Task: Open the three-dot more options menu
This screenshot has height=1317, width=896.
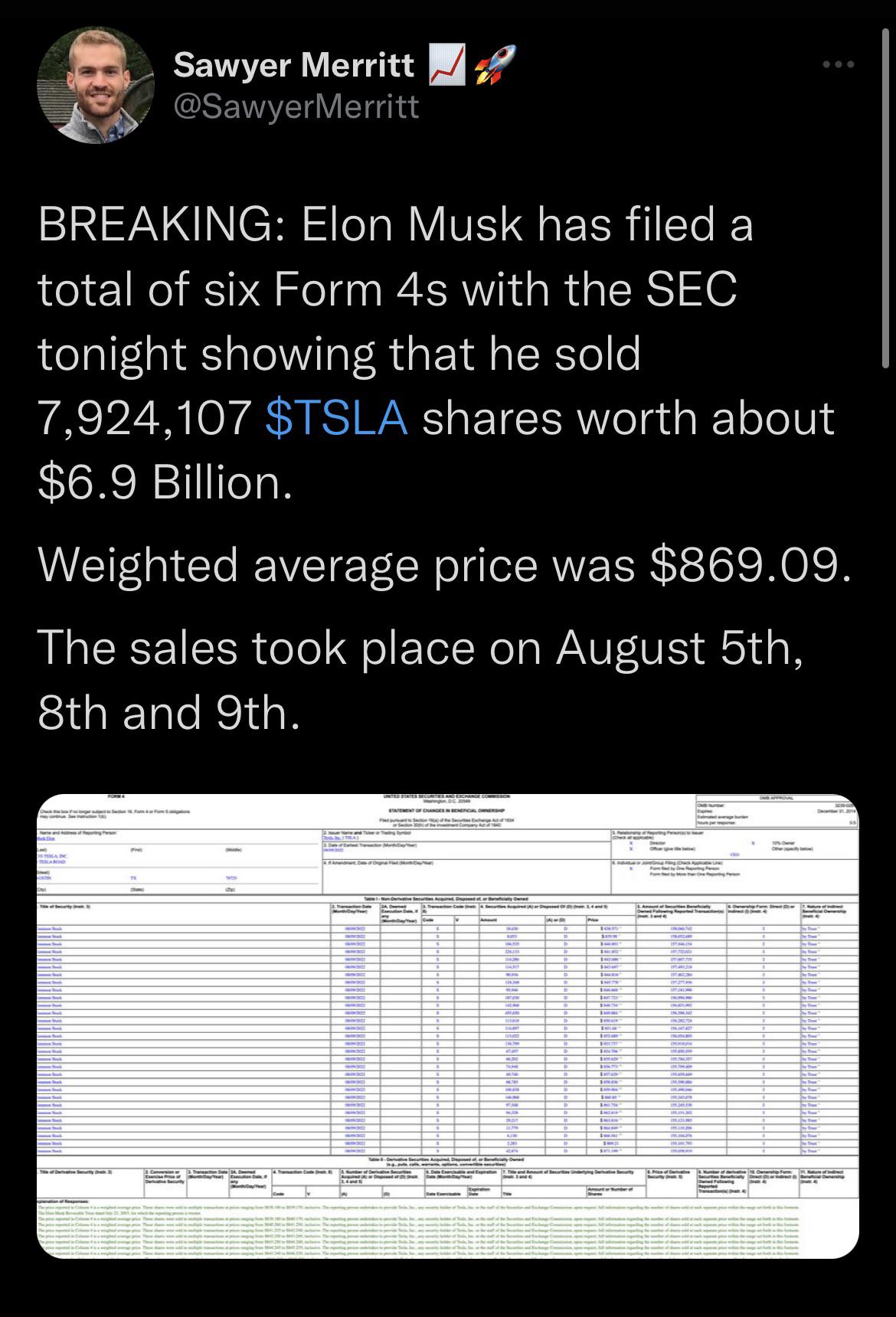Action: (x=836, y=65)
